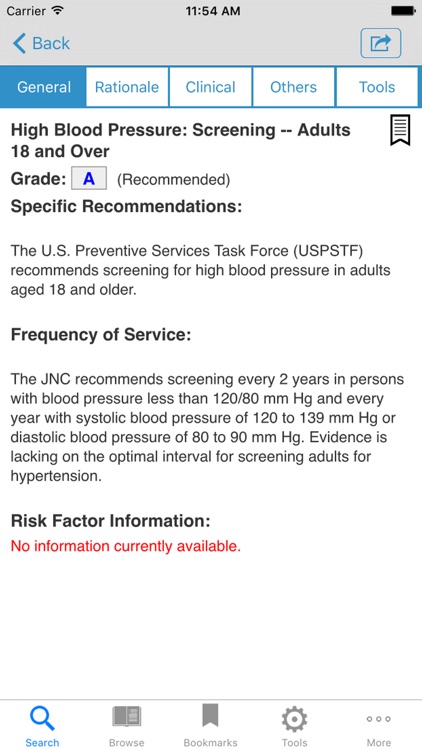Viewport: 422px width, 750px height.
Task: Switch to the Clinical tab
Action: [211, 87]
